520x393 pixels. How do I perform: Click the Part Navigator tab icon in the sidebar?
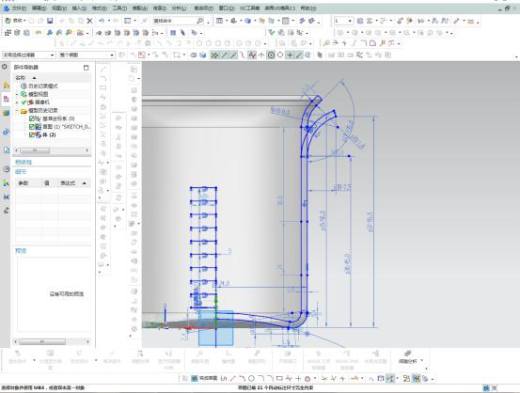click(x=6, y=99)
